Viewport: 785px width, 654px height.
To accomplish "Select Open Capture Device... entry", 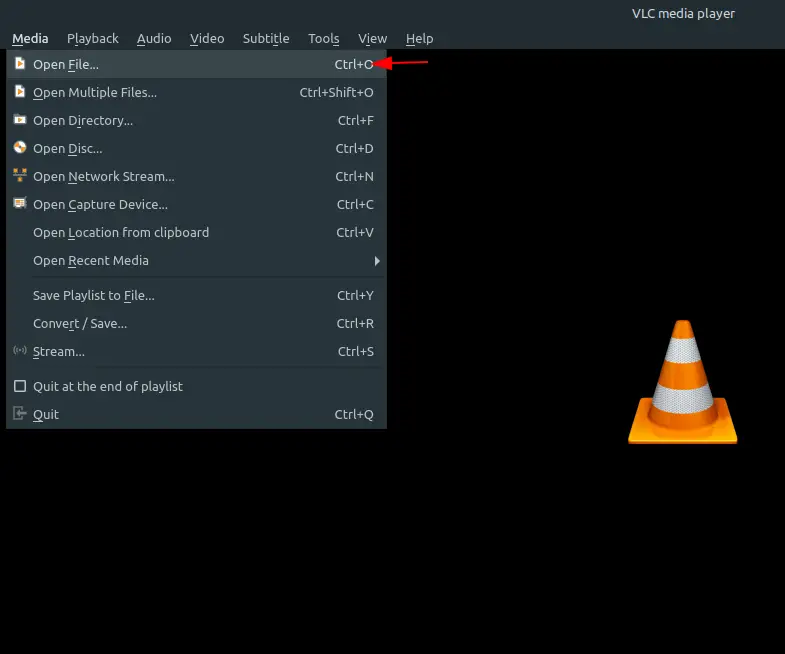I will (196, 204).
